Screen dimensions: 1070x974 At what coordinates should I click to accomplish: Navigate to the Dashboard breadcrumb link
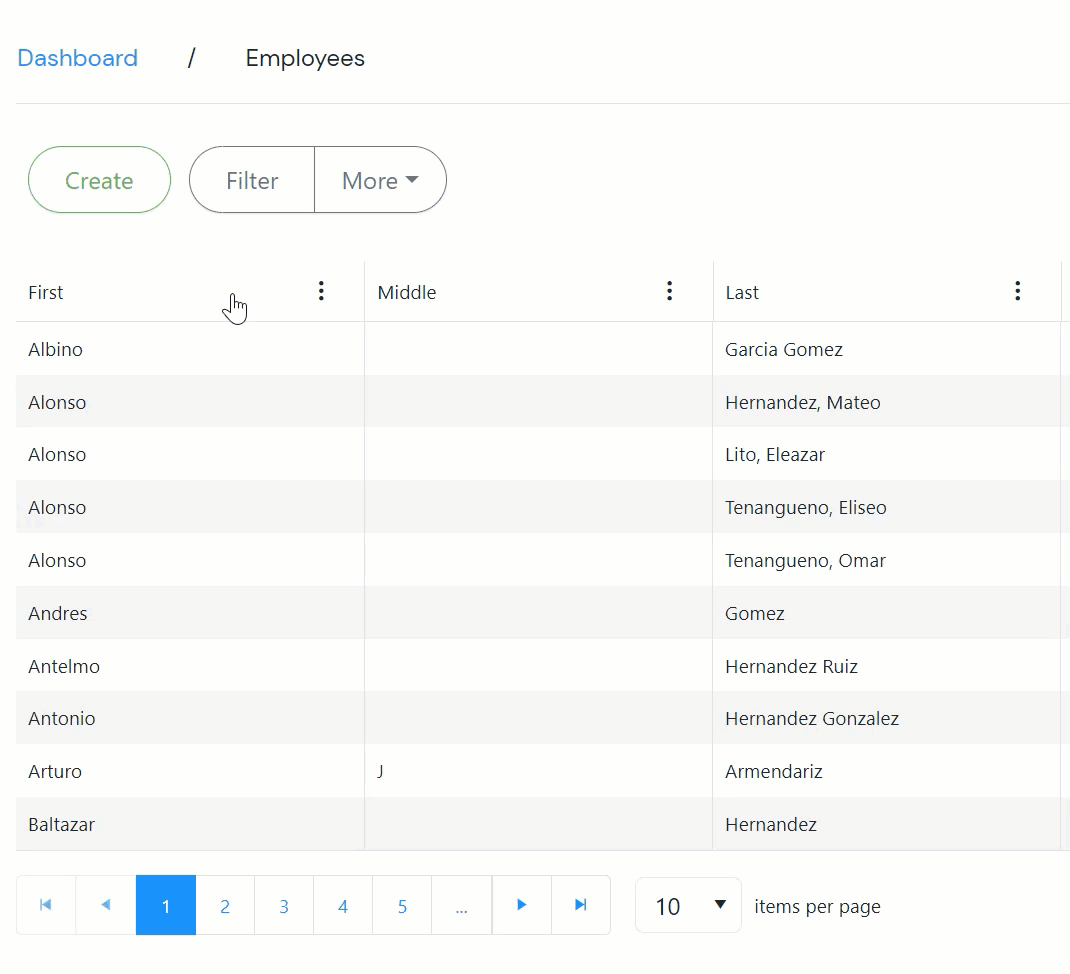tap(78, 58)
